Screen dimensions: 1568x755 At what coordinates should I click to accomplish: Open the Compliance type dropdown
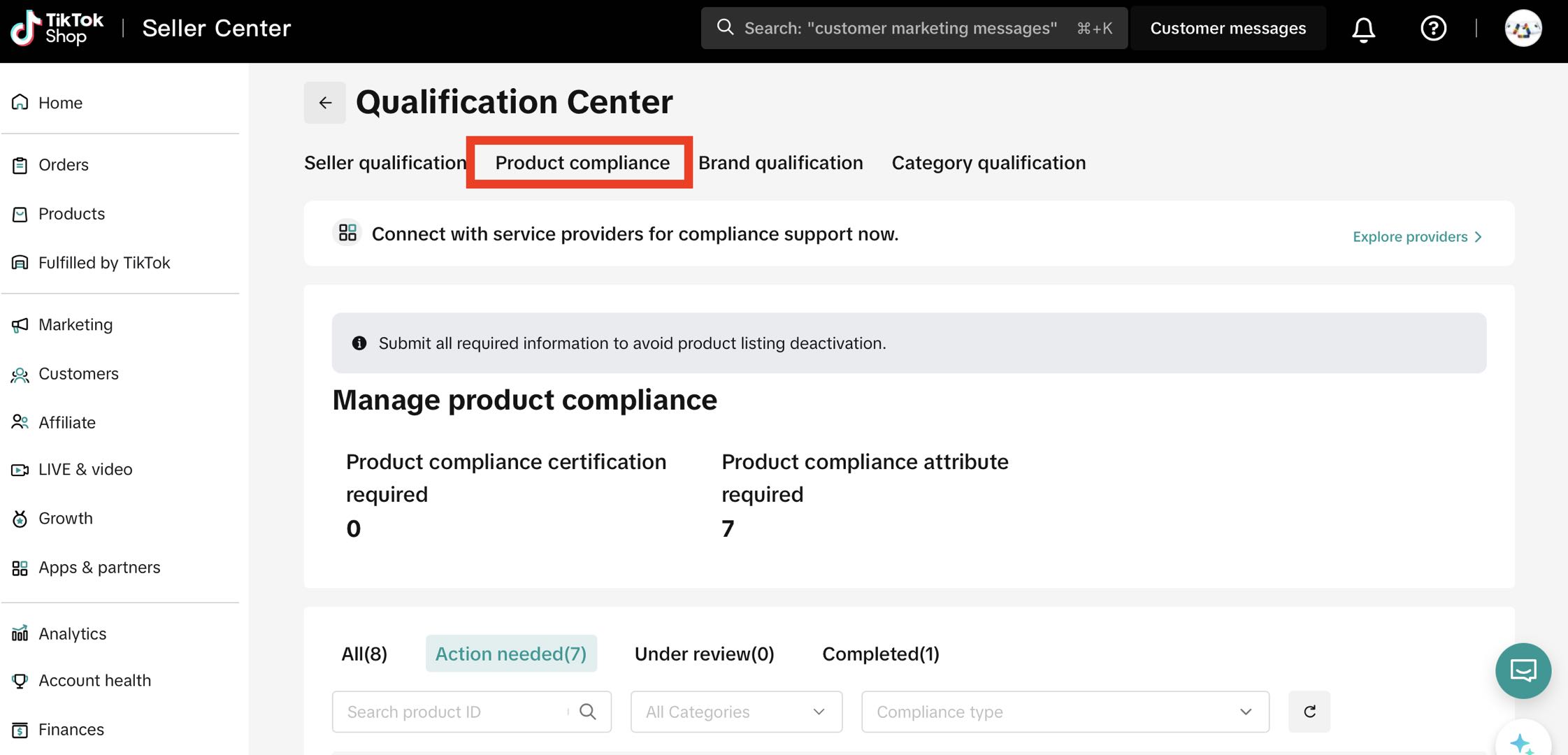(1065, 712)
